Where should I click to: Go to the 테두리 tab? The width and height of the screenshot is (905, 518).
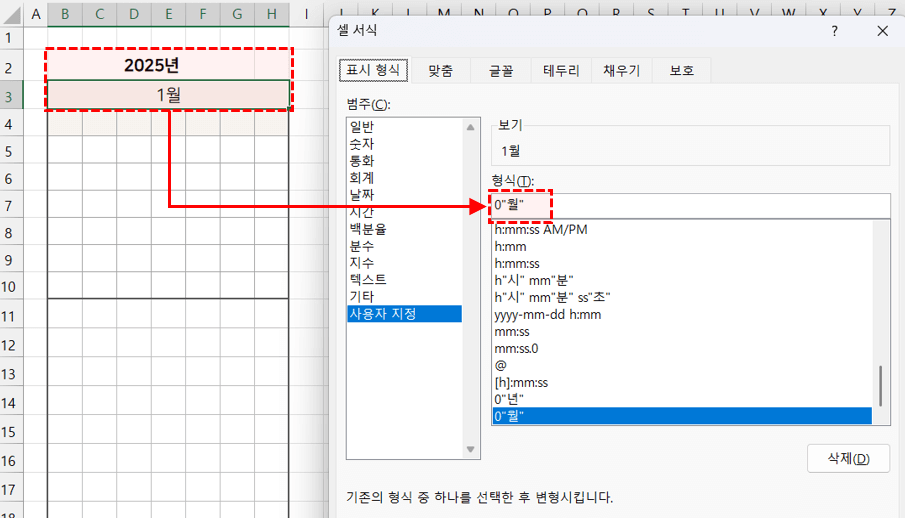click(x=562, y=71)
